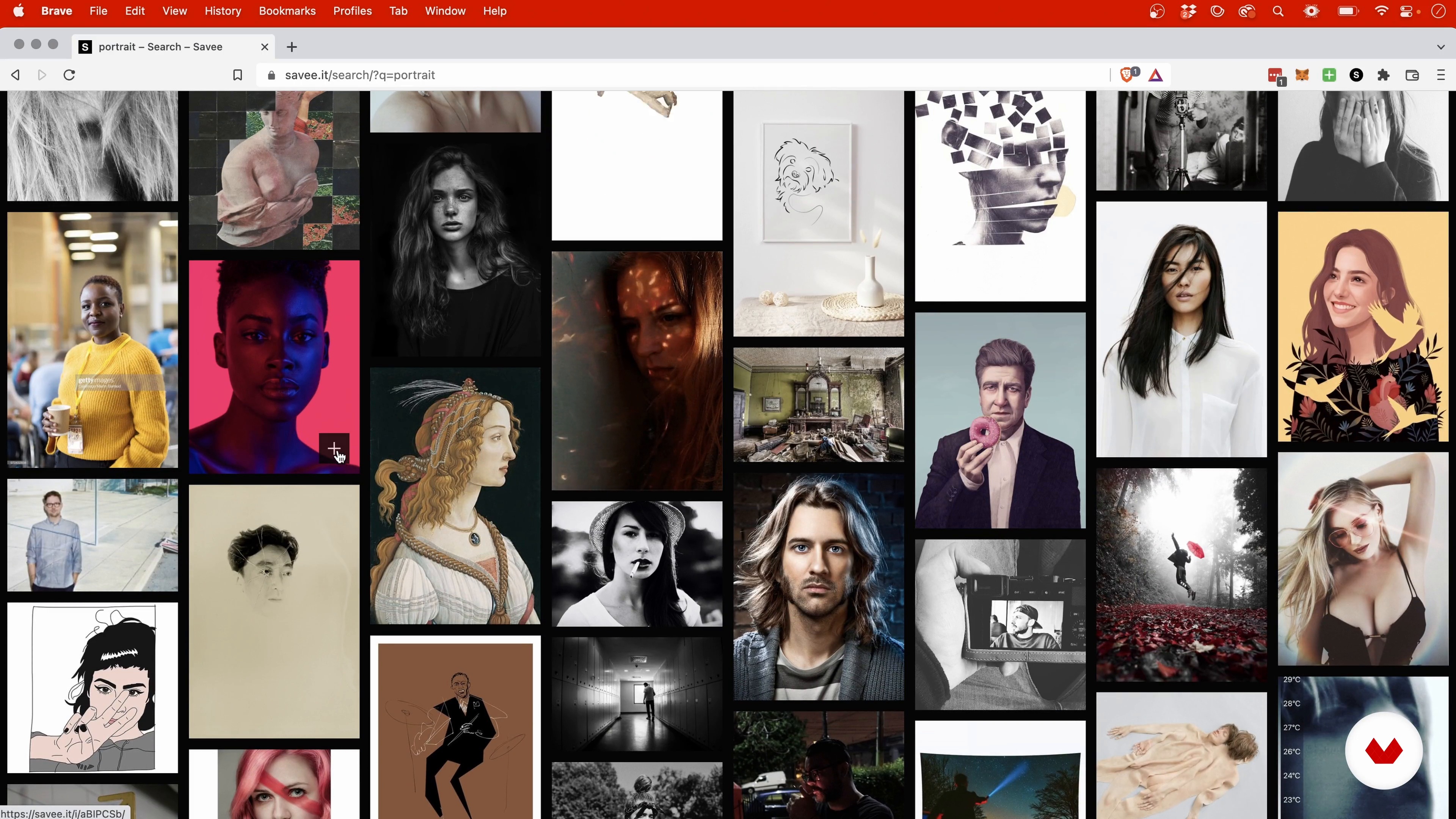Click the battery status icon
The width and height of the screenshot is (1456, 819).
1348,11
